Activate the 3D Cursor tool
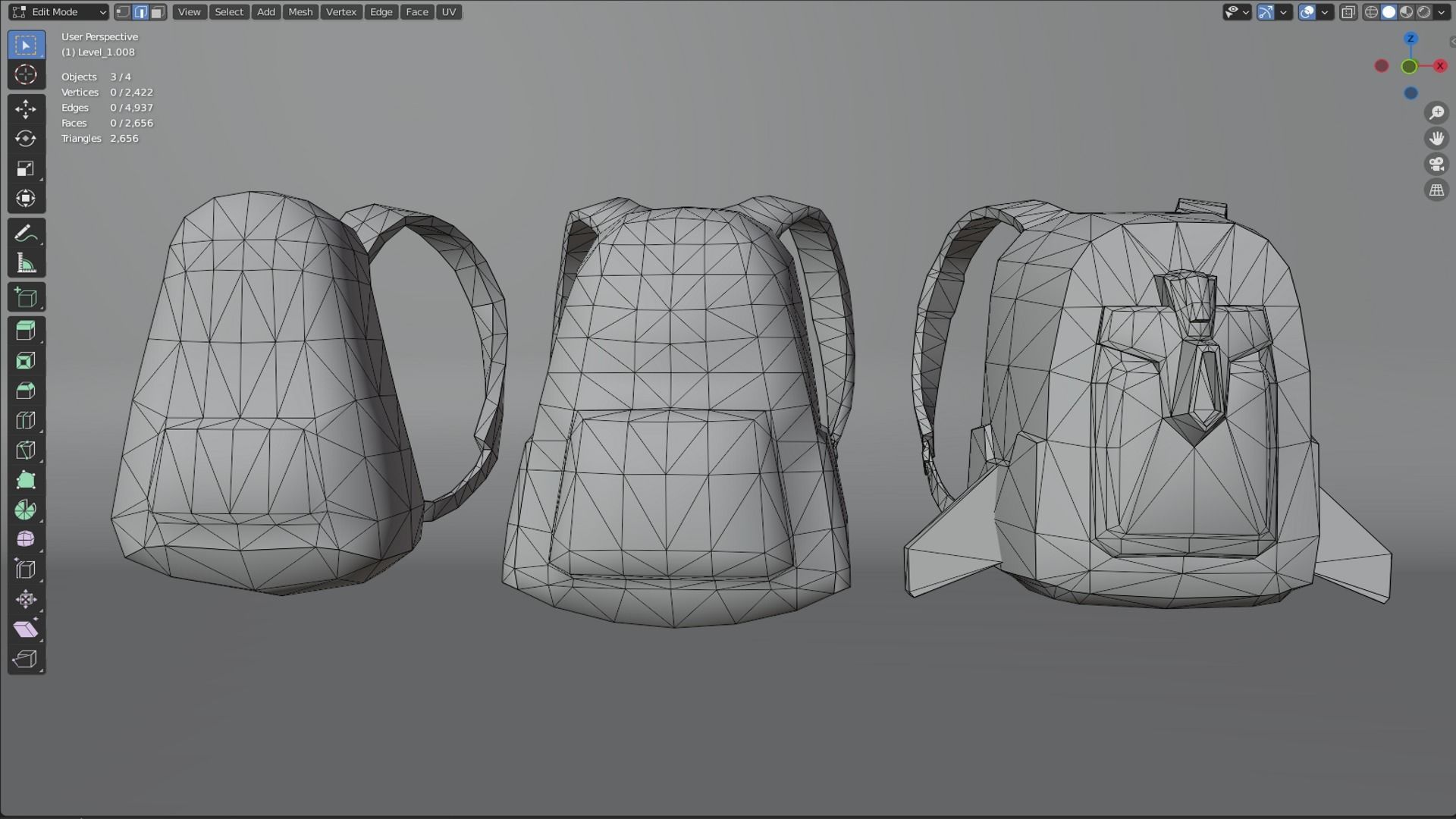Viewport: 1456px width, 819px height. [26, 74]
